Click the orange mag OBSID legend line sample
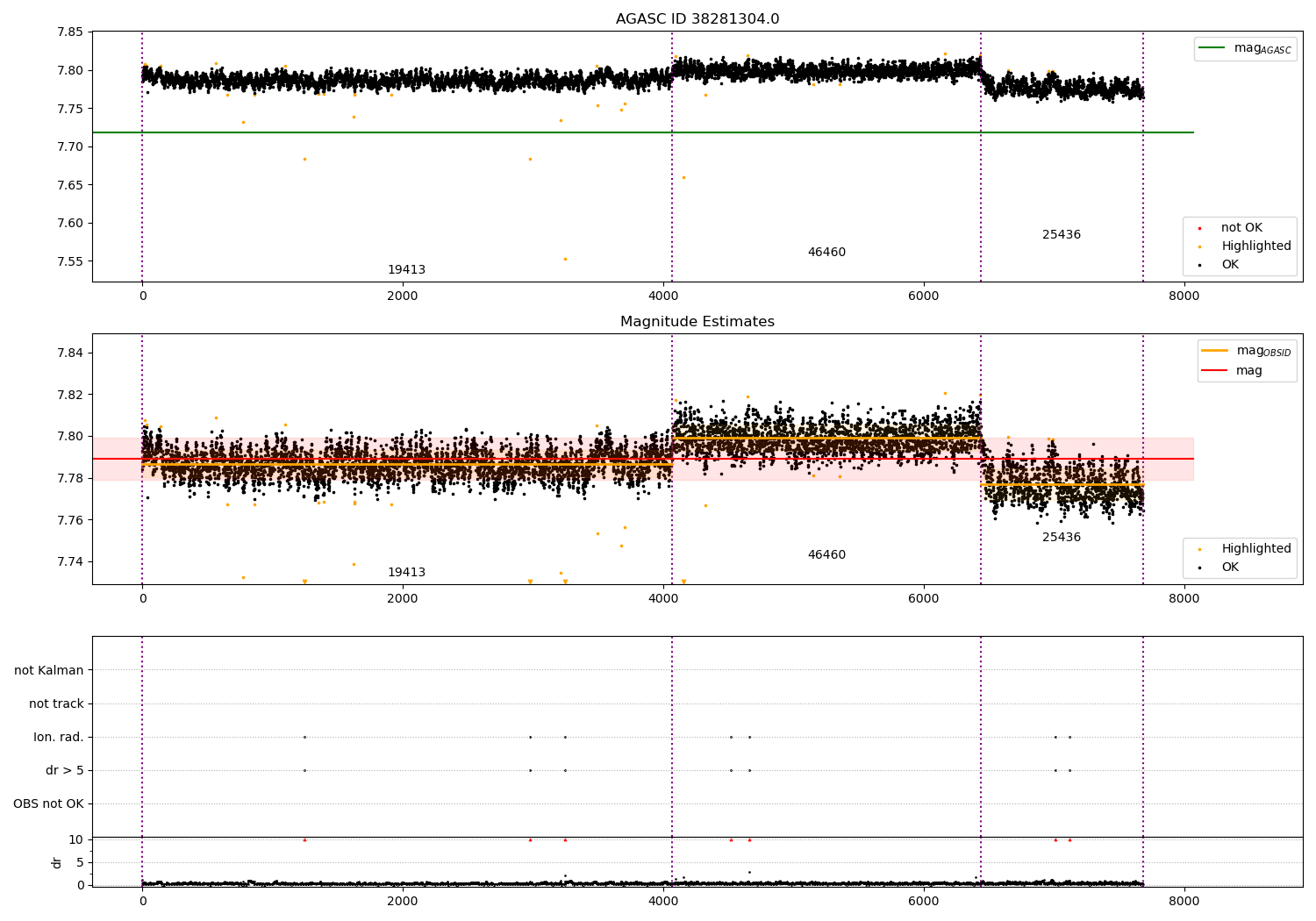1316x921 pixels. point(1215,351)
